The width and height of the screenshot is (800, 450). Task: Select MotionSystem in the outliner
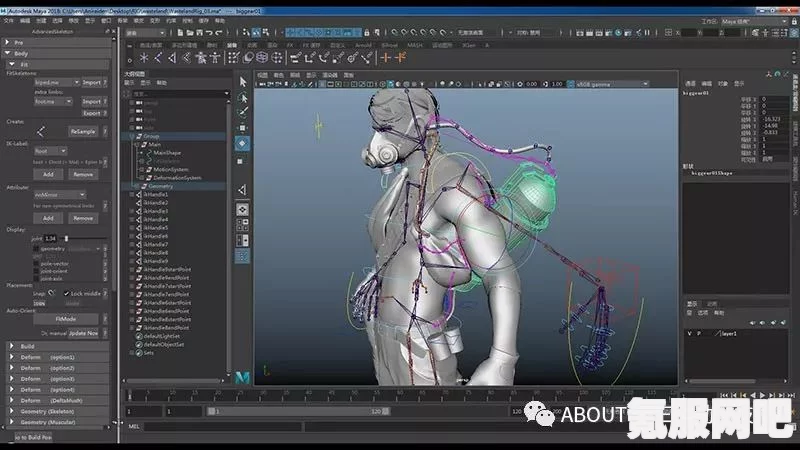tap(170, 169)
